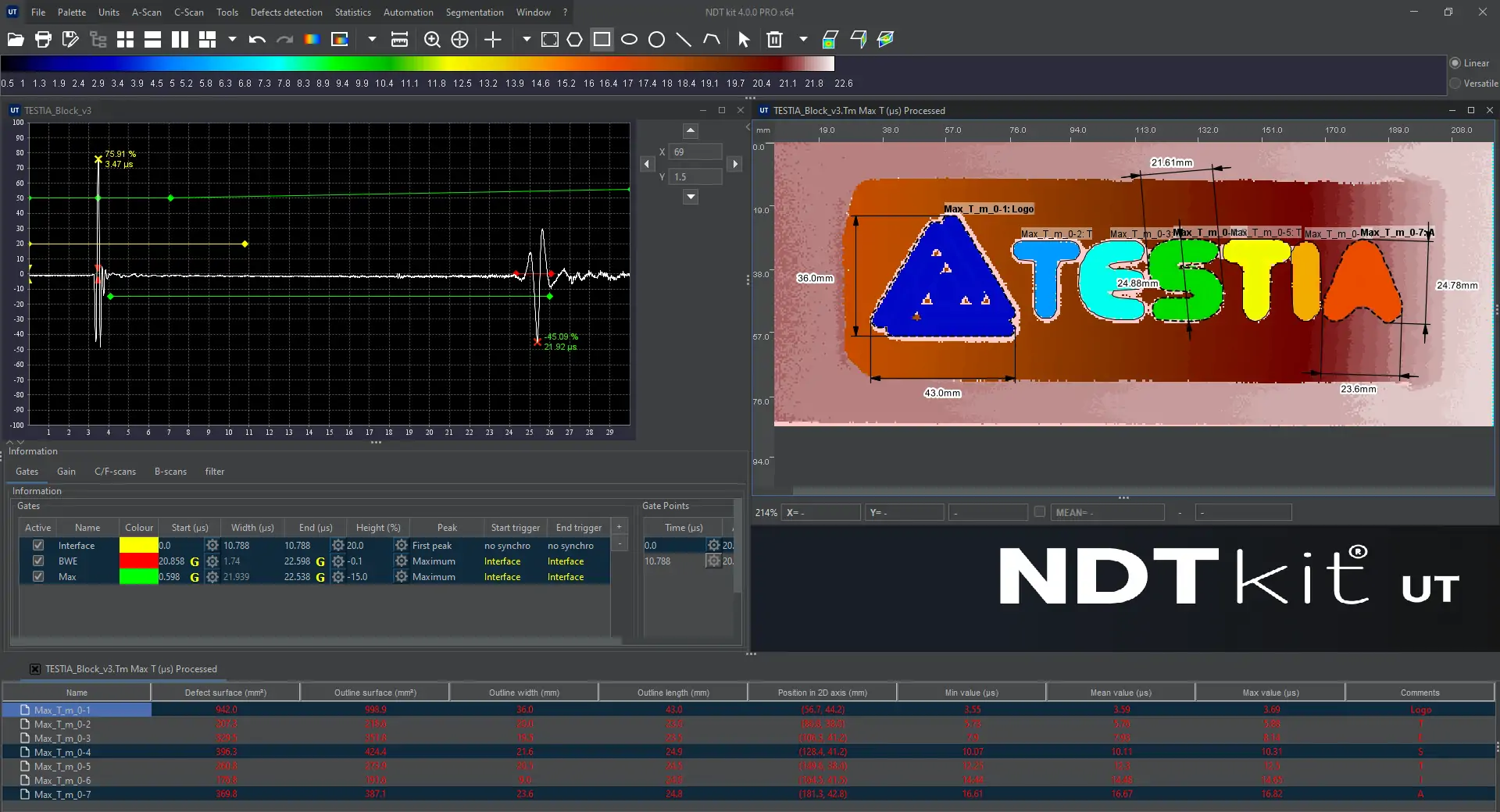Click the A-scan X position right arrow
The height and width of the screenshot is (812, 1500).
pyautogui.click(x=734, y=164)
